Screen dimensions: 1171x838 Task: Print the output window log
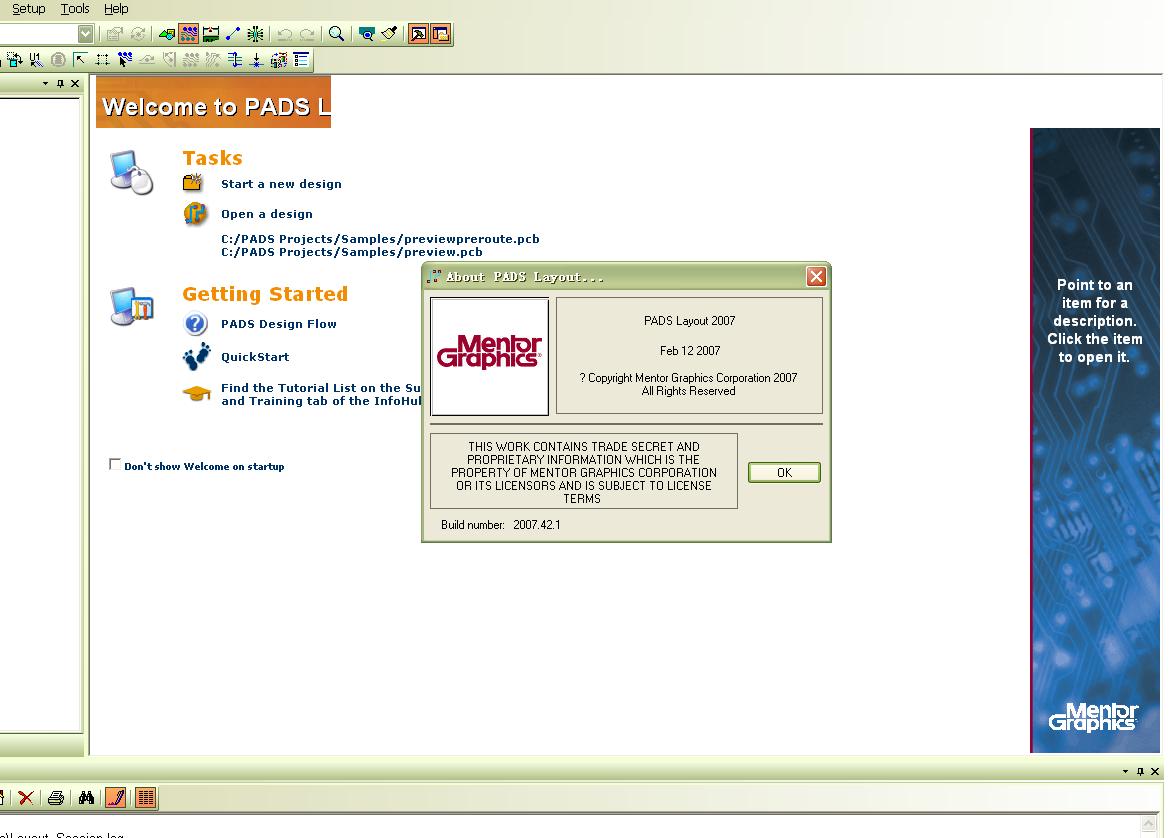click(x=56, y=798)
